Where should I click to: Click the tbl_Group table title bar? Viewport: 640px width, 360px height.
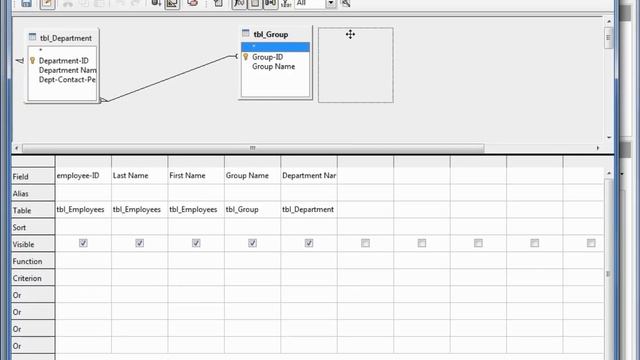click(276, 34)
